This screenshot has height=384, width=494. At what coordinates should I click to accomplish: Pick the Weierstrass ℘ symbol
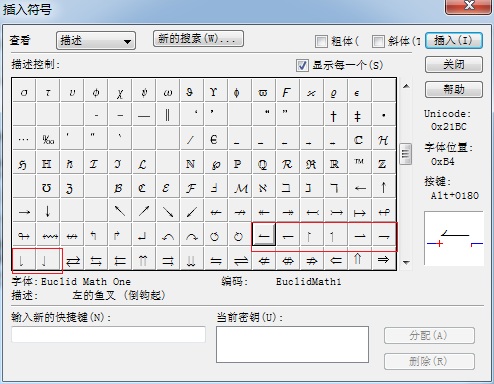[216, 163]
